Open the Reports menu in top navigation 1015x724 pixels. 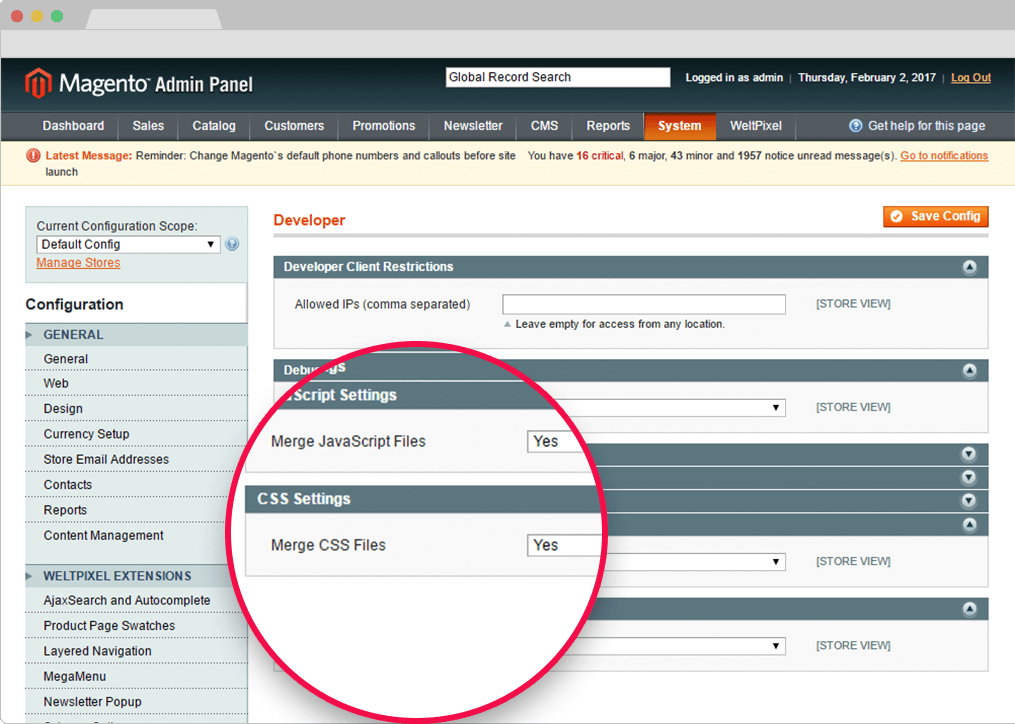coord(608,126)
